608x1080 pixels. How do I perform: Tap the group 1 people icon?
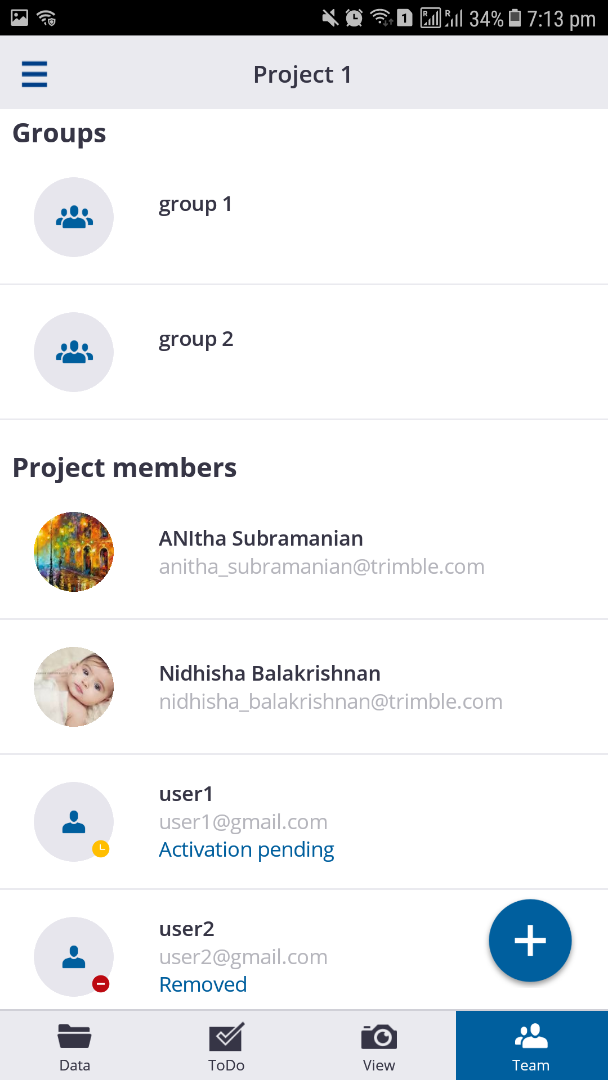tap(74, 217)
